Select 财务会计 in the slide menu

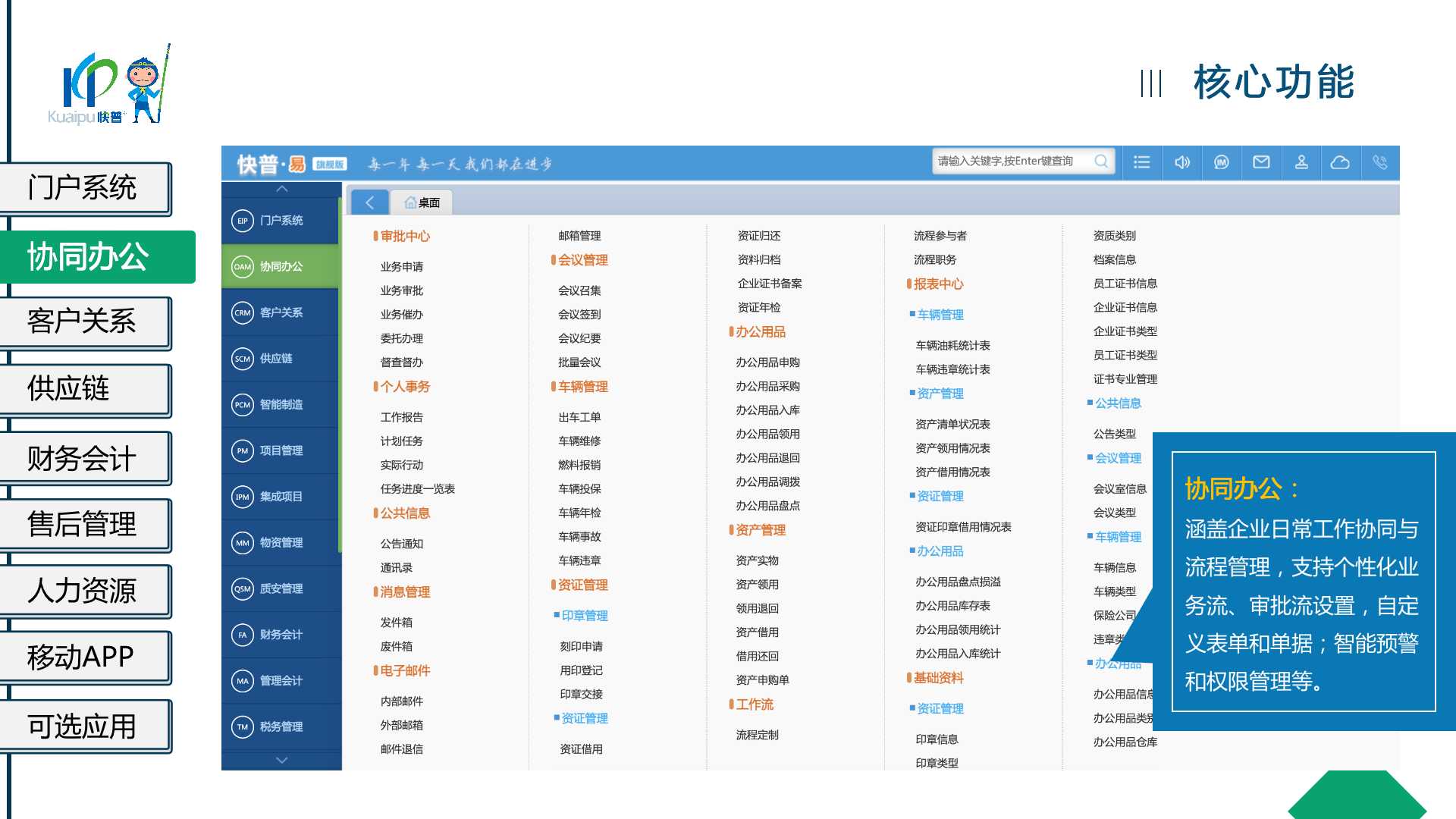82,458
